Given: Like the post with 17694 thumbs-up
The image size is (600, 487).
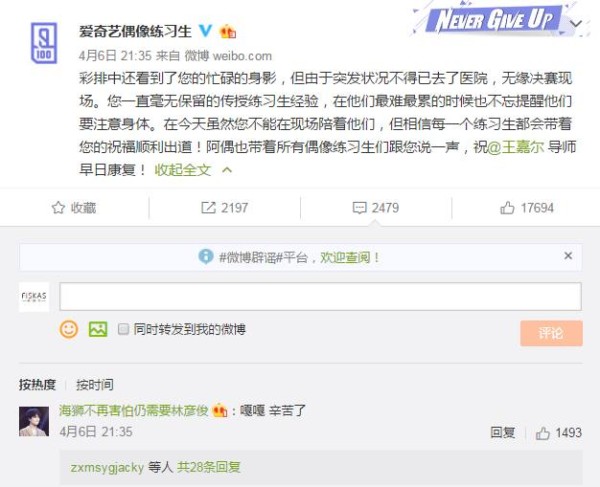Looking at the screenshot, I should pos(507,208).
